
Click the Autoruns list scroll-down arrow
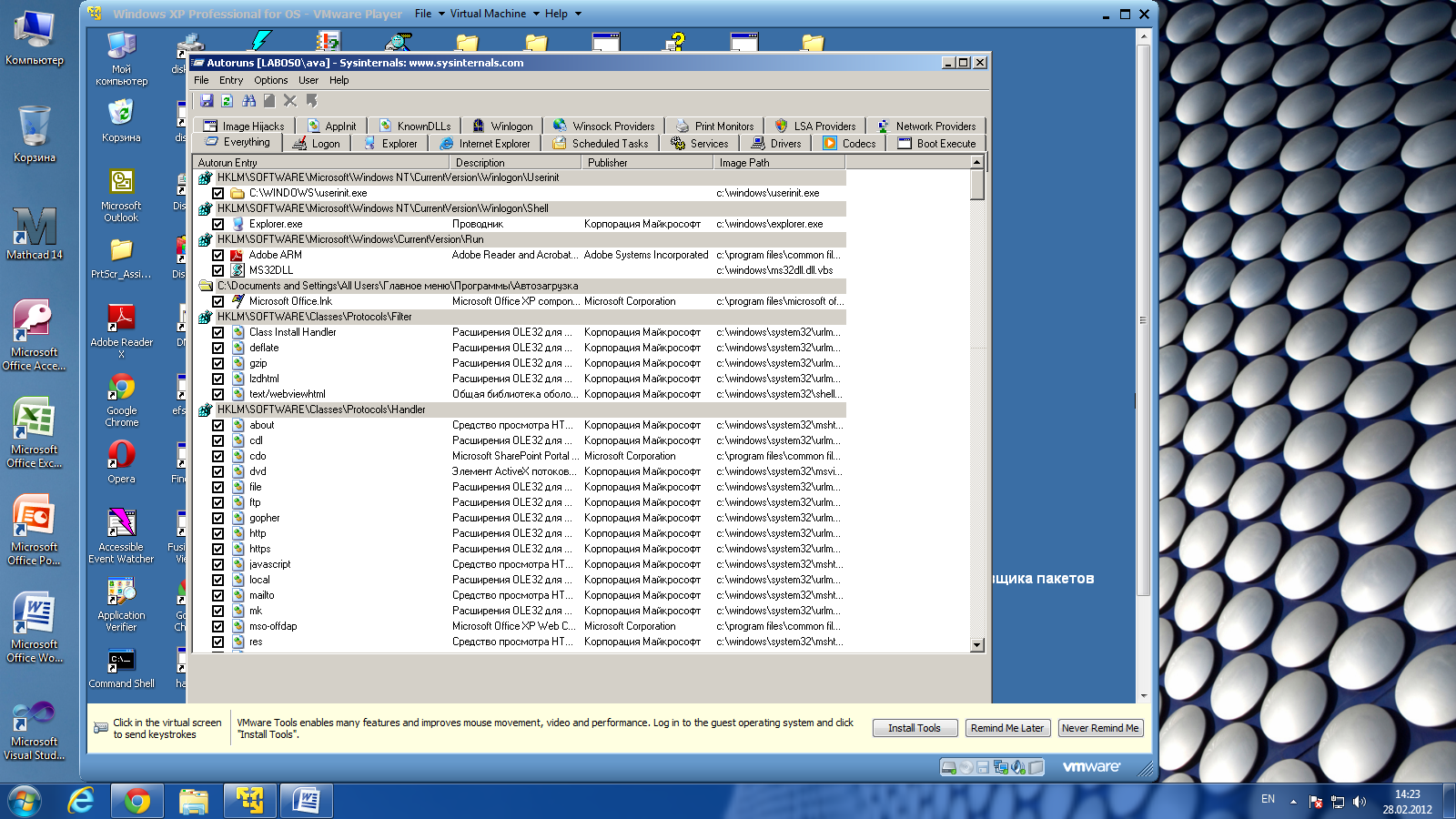[977, 645]
